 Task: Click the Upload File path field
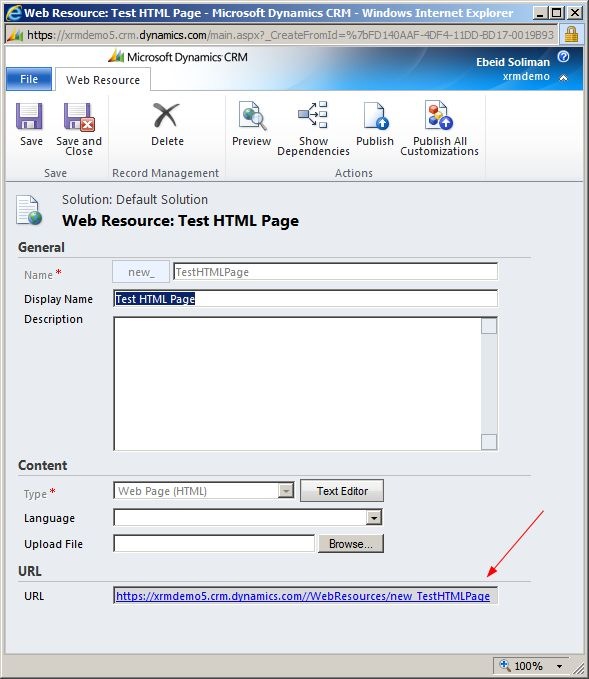pyautogui.click(x=214, y=543)
